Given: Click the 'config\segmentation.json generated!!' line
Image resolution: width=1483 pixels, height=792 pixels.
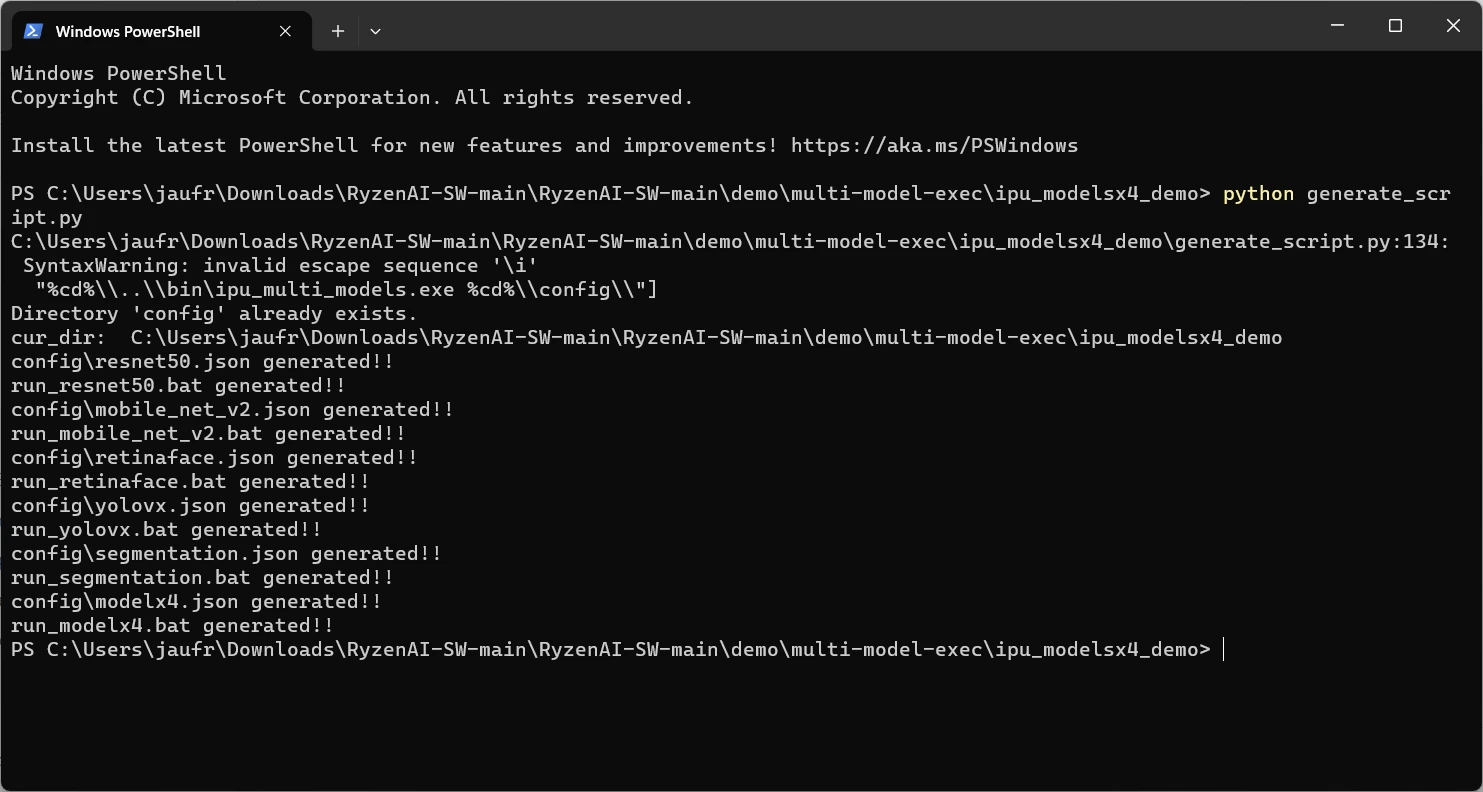Looking at the screenshot, I should tap(226, 554).
